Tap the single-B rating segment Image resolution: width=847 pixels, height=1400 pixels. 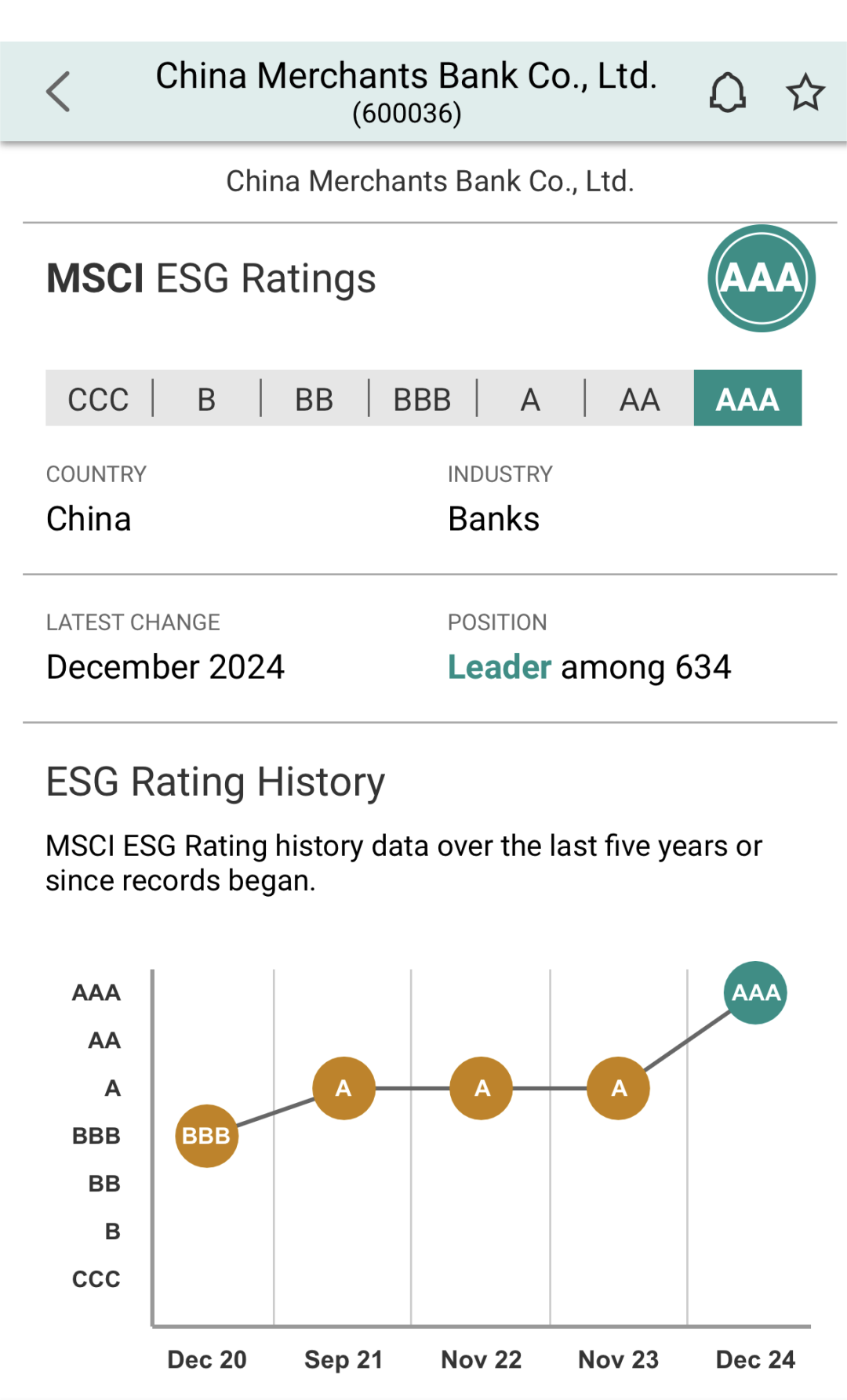206,399
